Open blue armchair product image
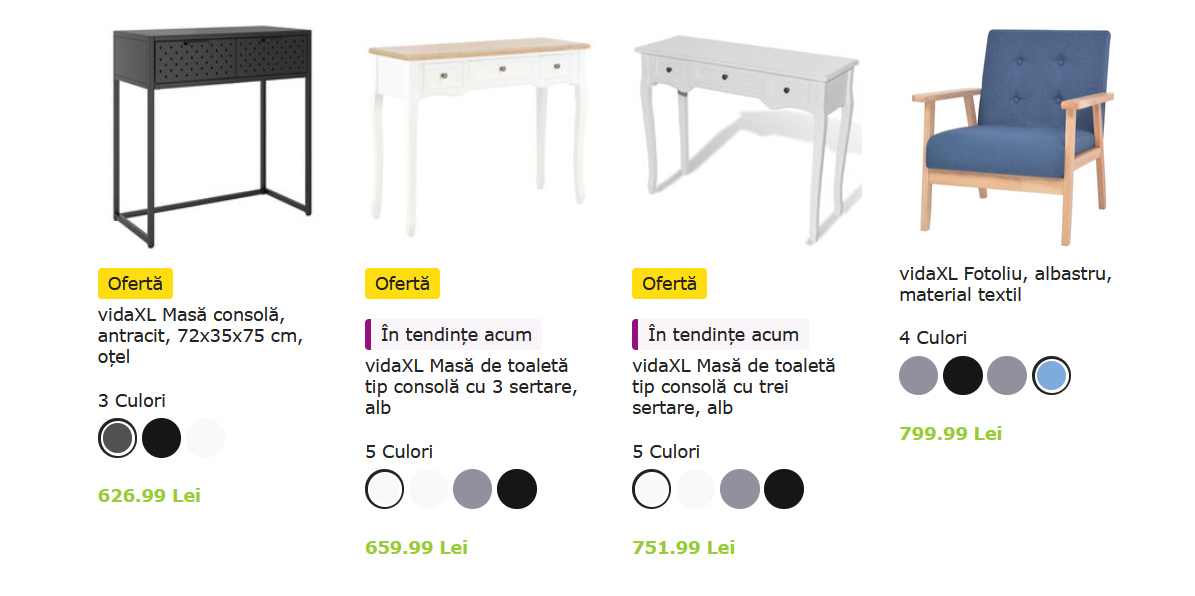This screenshot has height=596, width=1195. (x=1013, y=137)
